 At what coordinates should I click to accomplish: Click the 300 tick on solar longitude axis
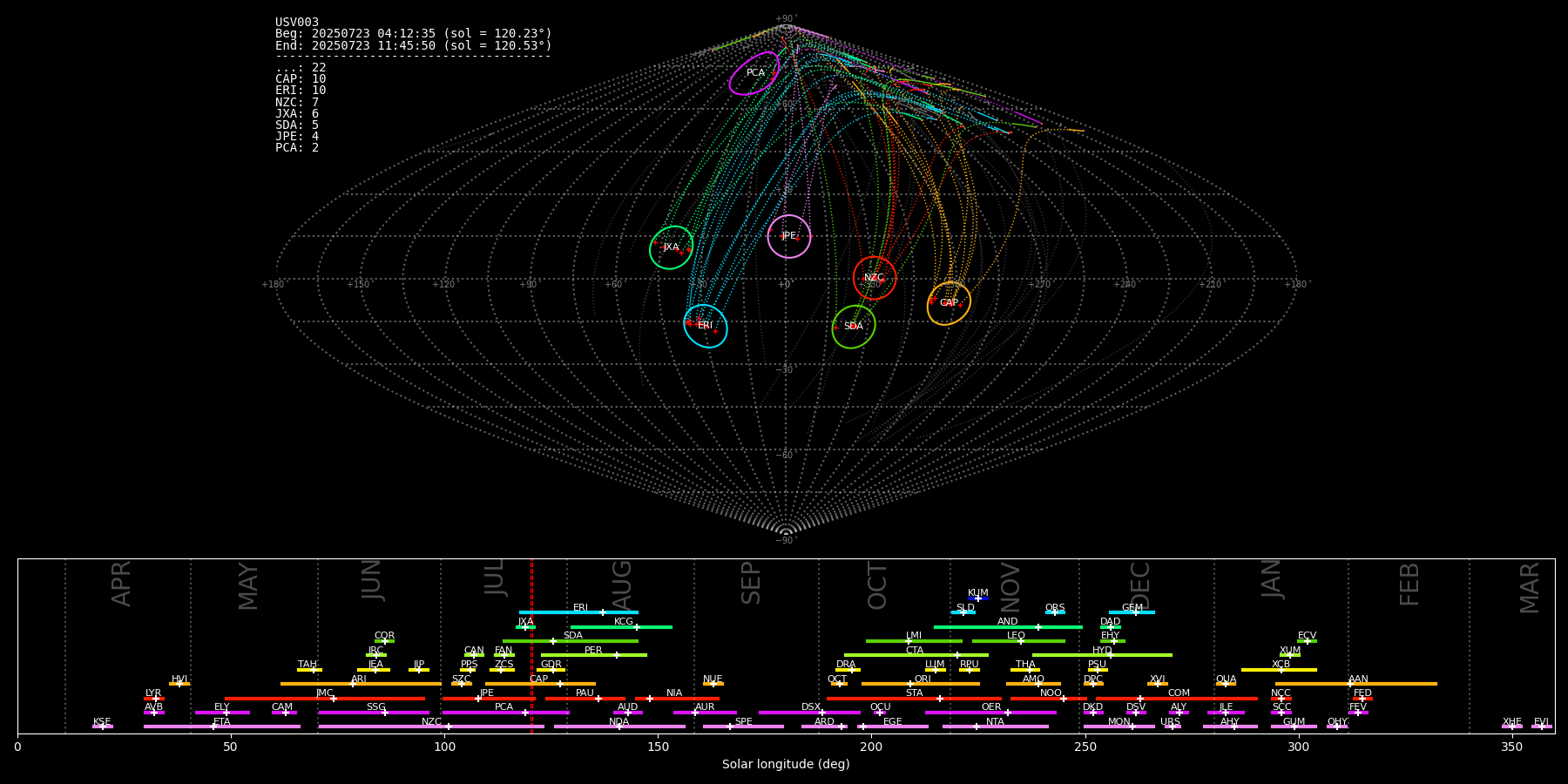point(1298,747)
